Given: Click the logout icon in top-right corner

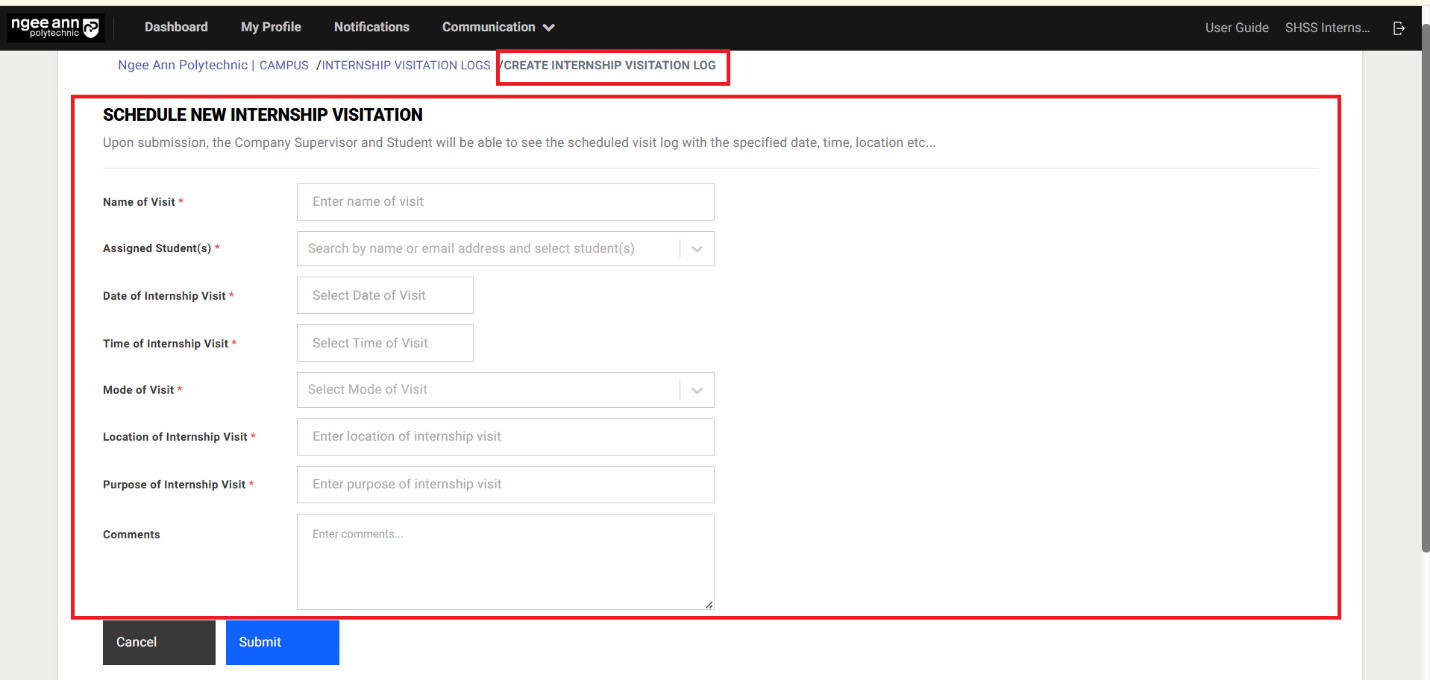Looking at the screenshot, I should pyautogui.click(x=1399, y=28).
